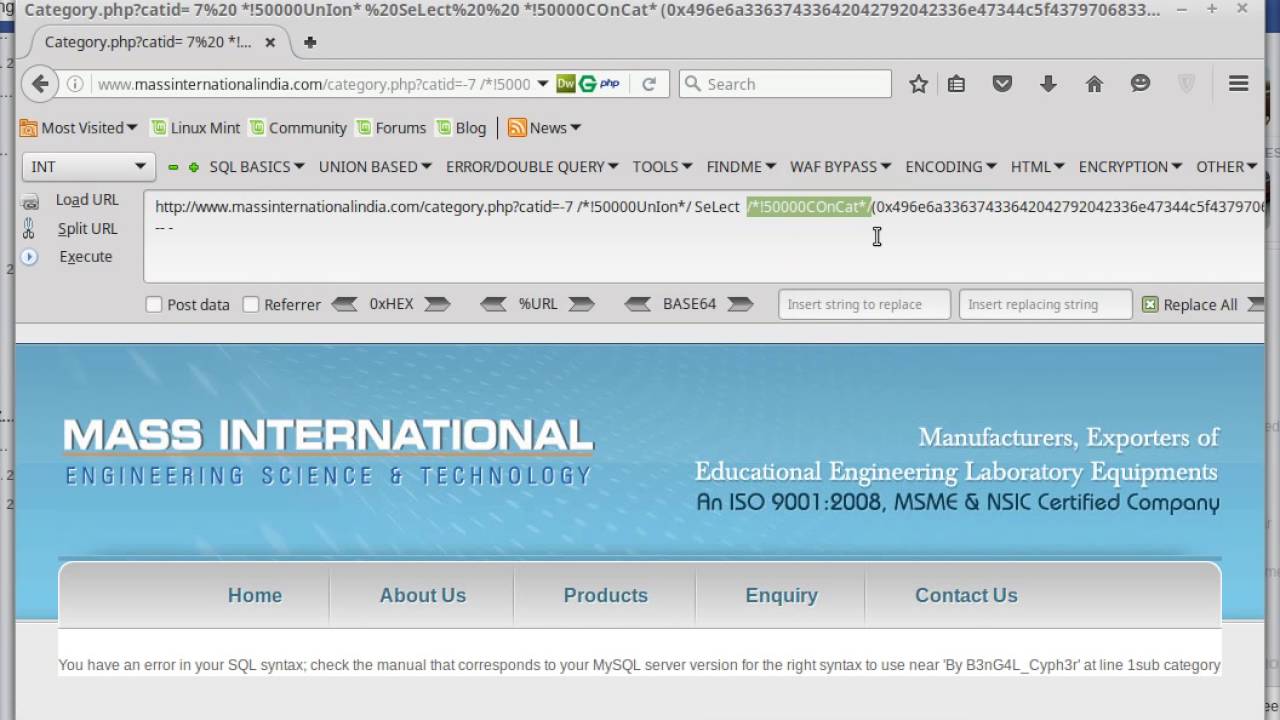Screen dimensions: 1280x720
Task: Click the %URL encode right arrow
Action: coord(581,304)
